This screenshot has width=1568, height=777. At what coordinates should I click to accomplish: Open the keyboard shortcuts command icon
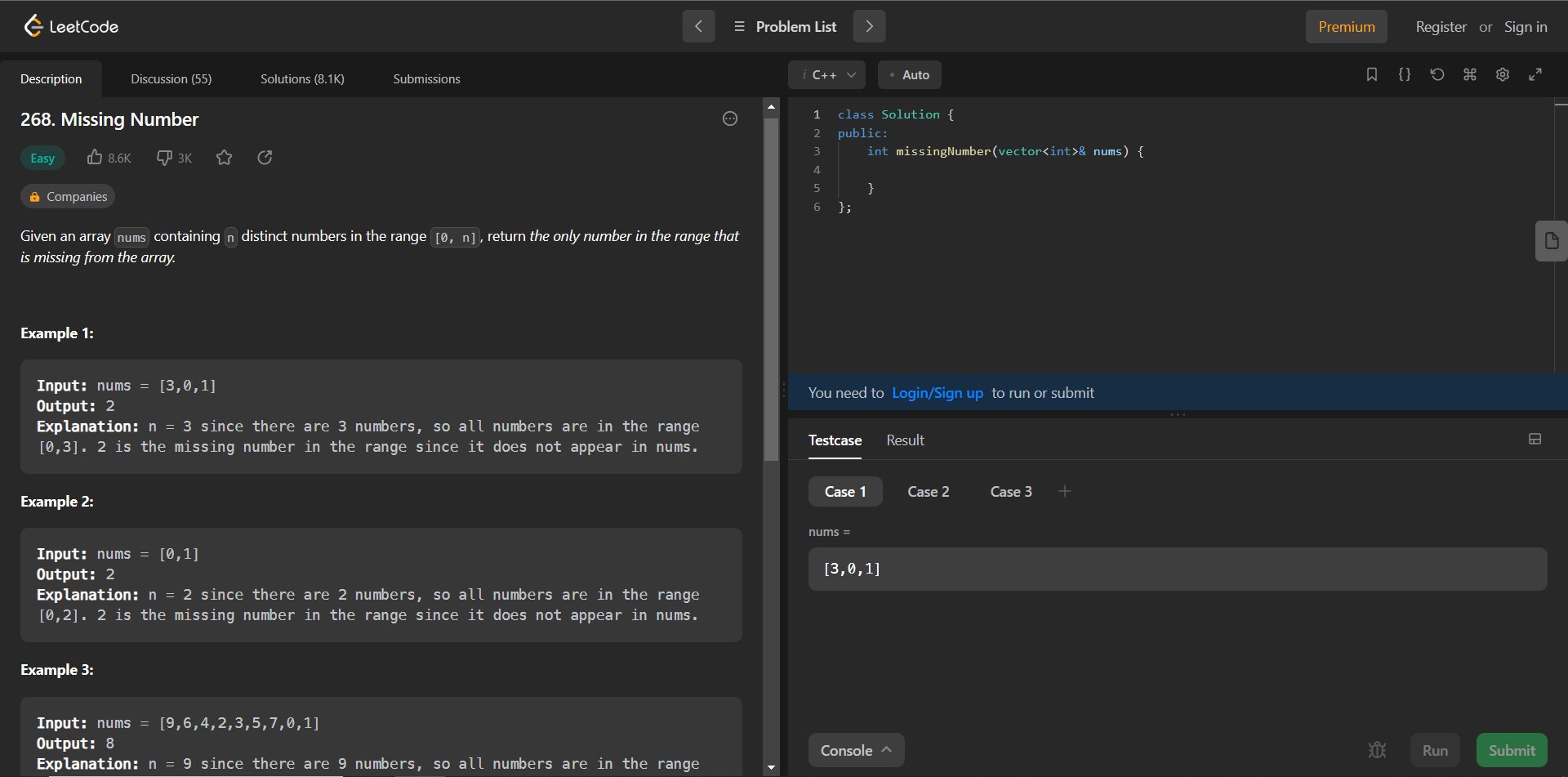coord(1470,74)
